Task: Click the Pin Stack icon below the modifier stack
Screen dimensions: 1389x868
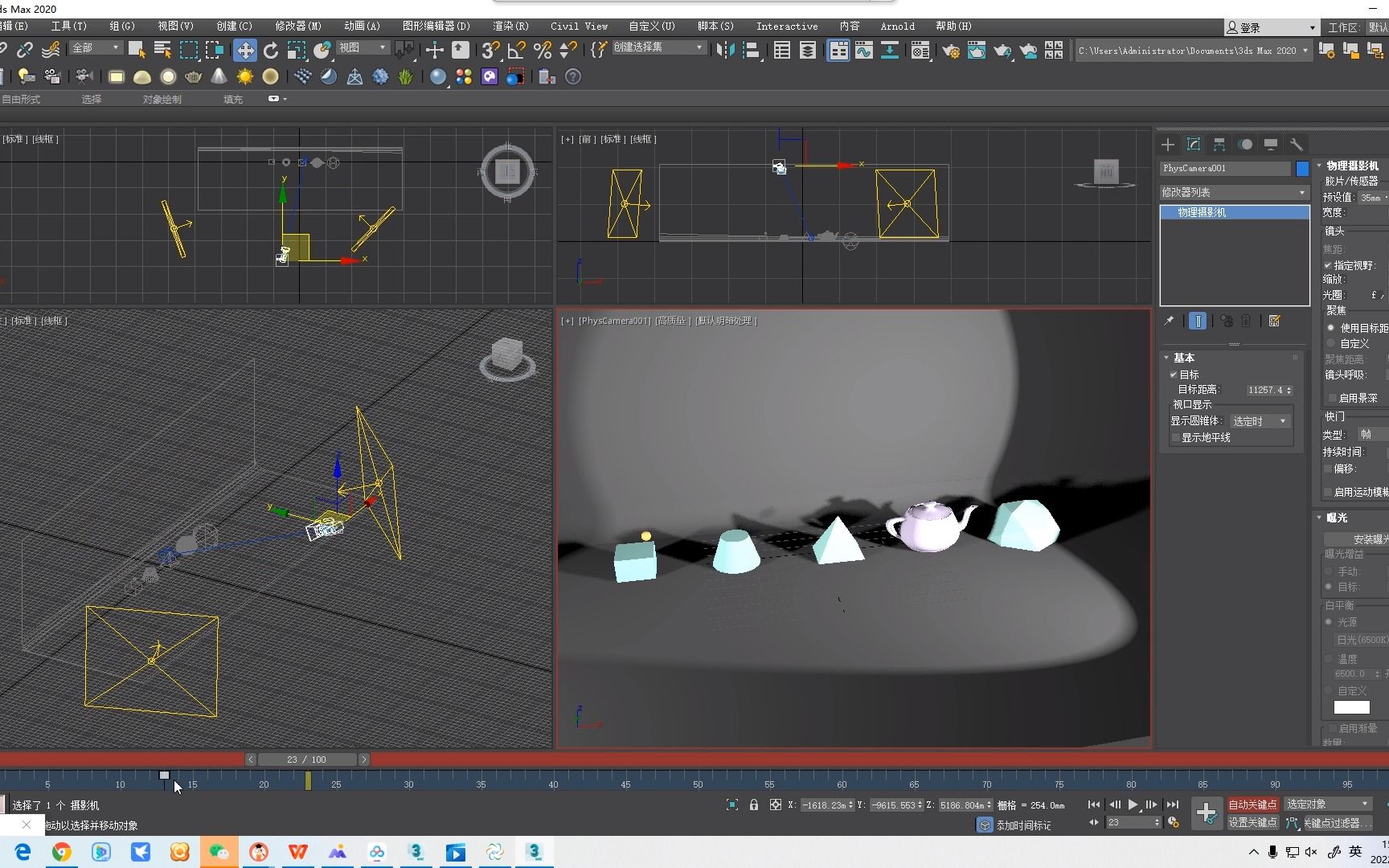Action: pyautogui.click(x=1170, y=321)
